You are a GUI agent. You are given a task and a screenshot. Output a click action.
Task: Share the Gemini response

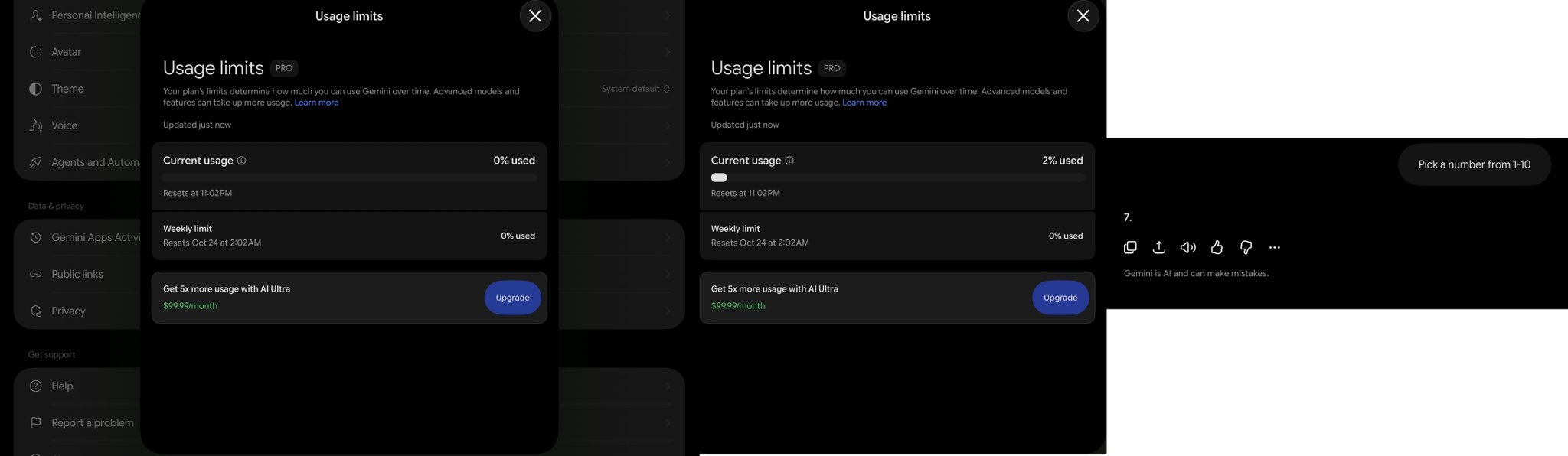click(x=1159, y=247)
